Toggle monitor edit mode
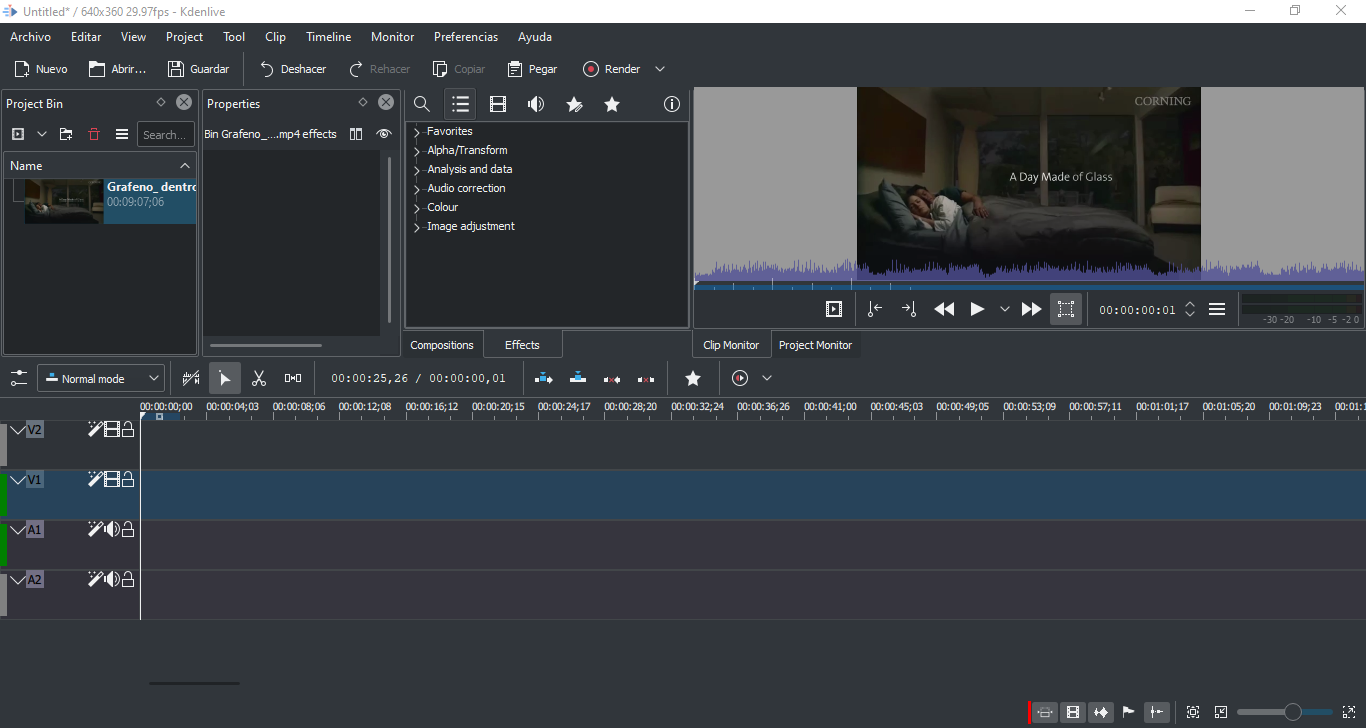The width and height of the screenshot is (1366, 728). click(1066, 309)
